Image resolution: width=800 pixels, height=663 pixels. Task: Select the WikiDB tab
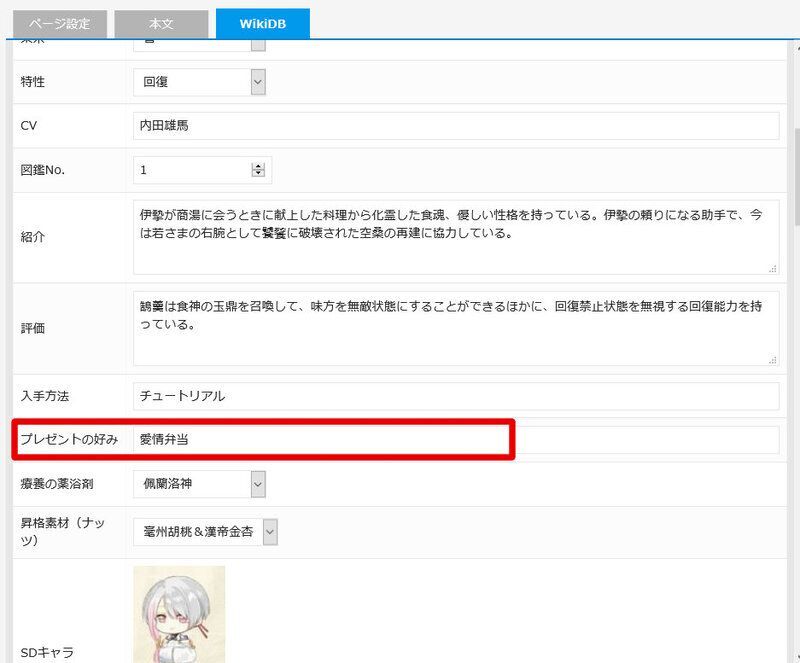click(x=262, y=23)
